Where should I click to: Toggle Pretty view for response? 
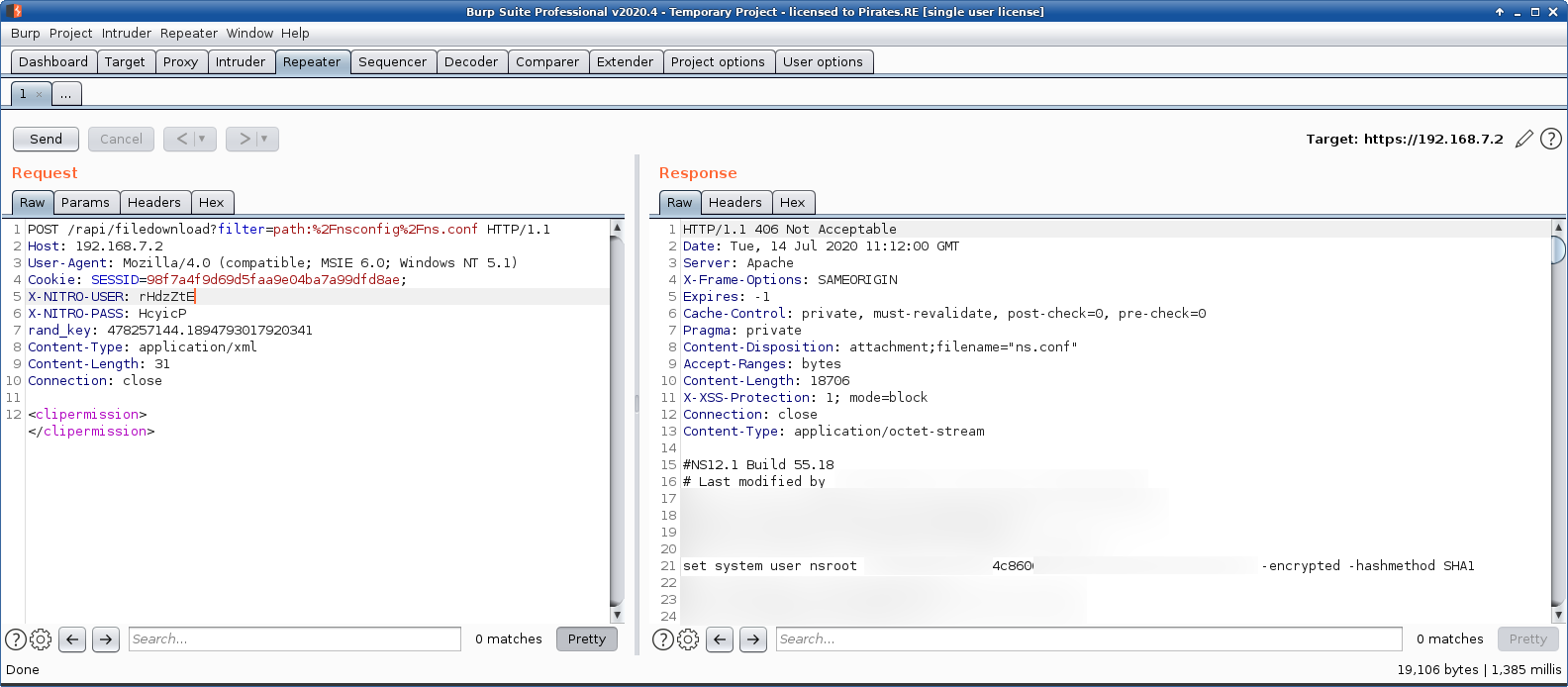[x=1528, y=639]
